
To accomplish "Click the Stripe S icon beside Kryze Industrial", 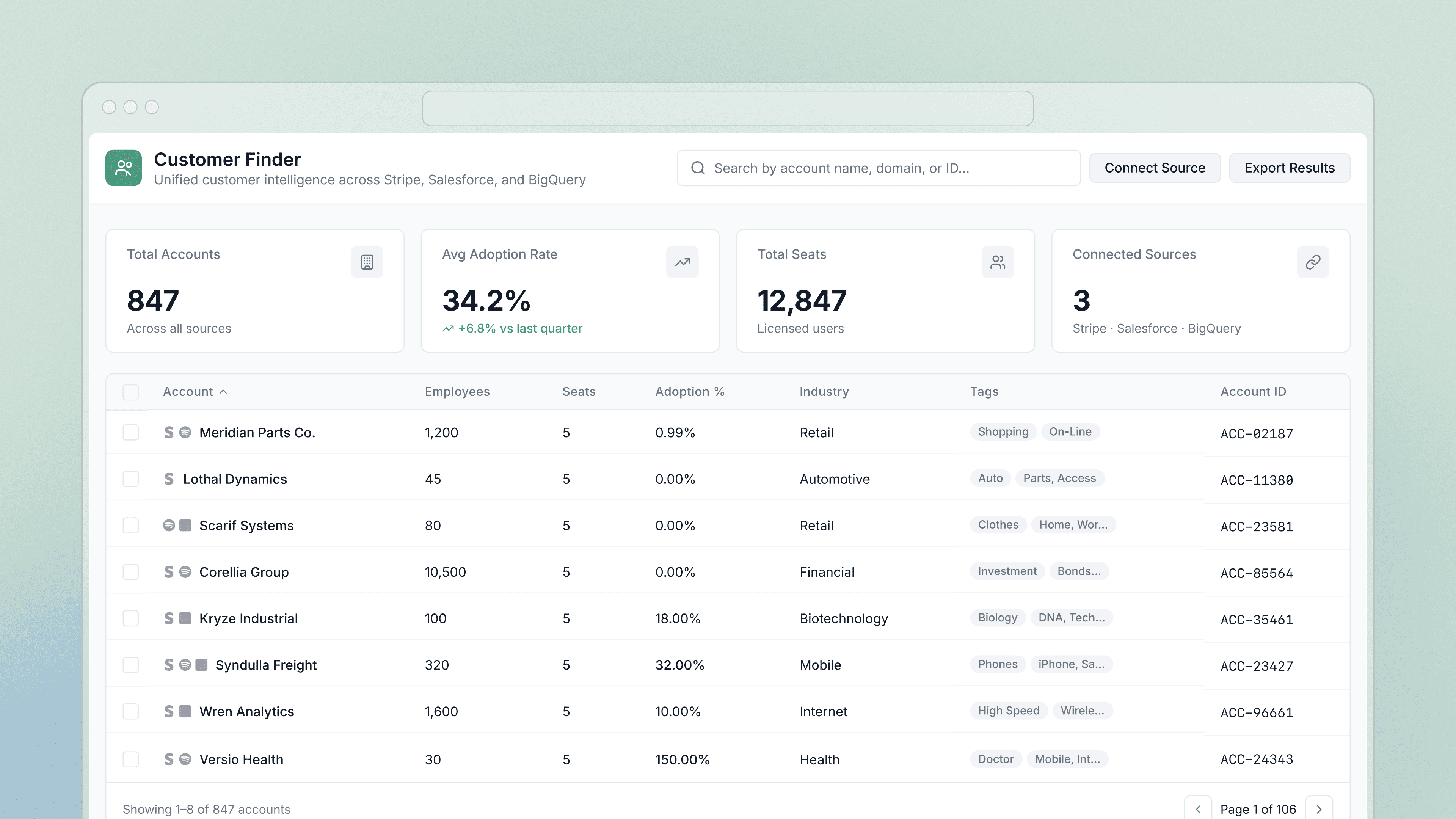I will coord(169,618).
